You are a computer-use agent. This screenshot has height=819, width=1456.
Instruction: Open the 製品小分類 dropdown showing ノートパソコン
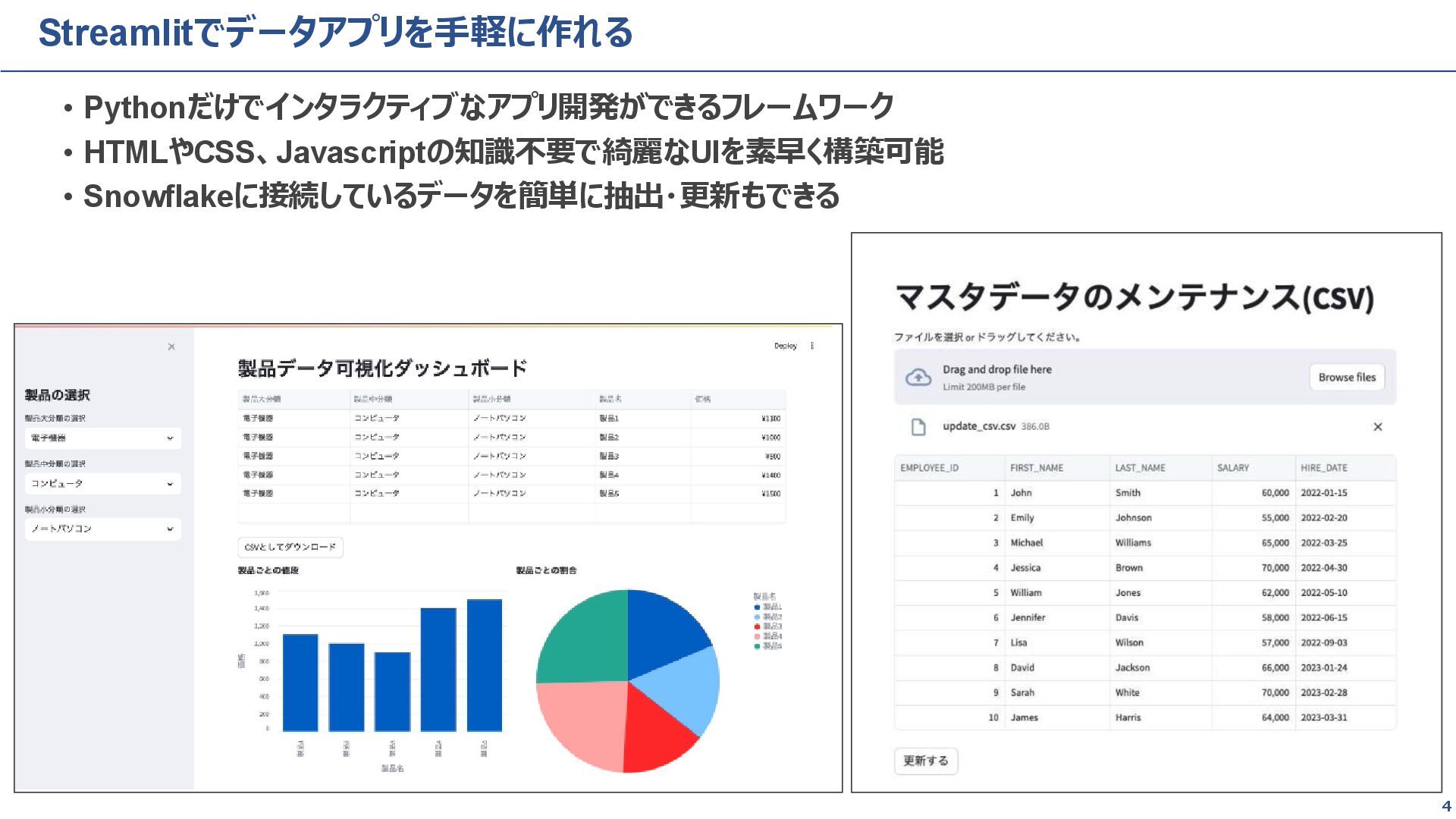click(x=103, y=529)
